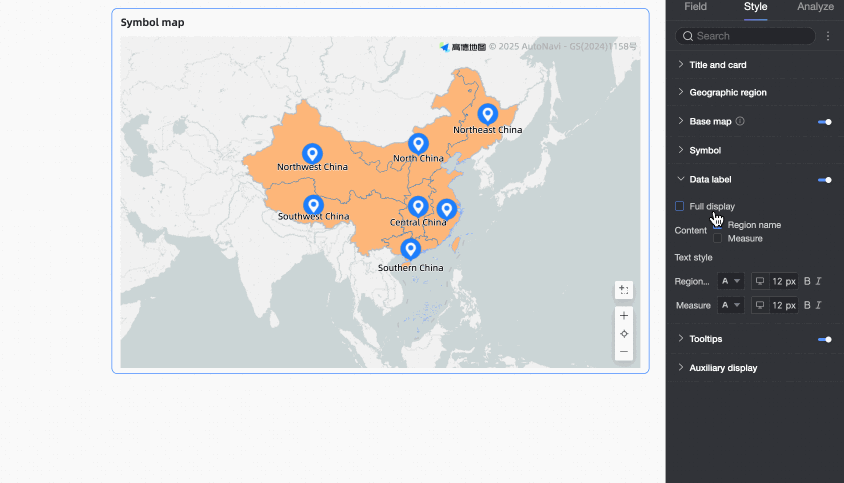
Task: Open the Measure text color dropdown
Action: click(x=730, y=305)
